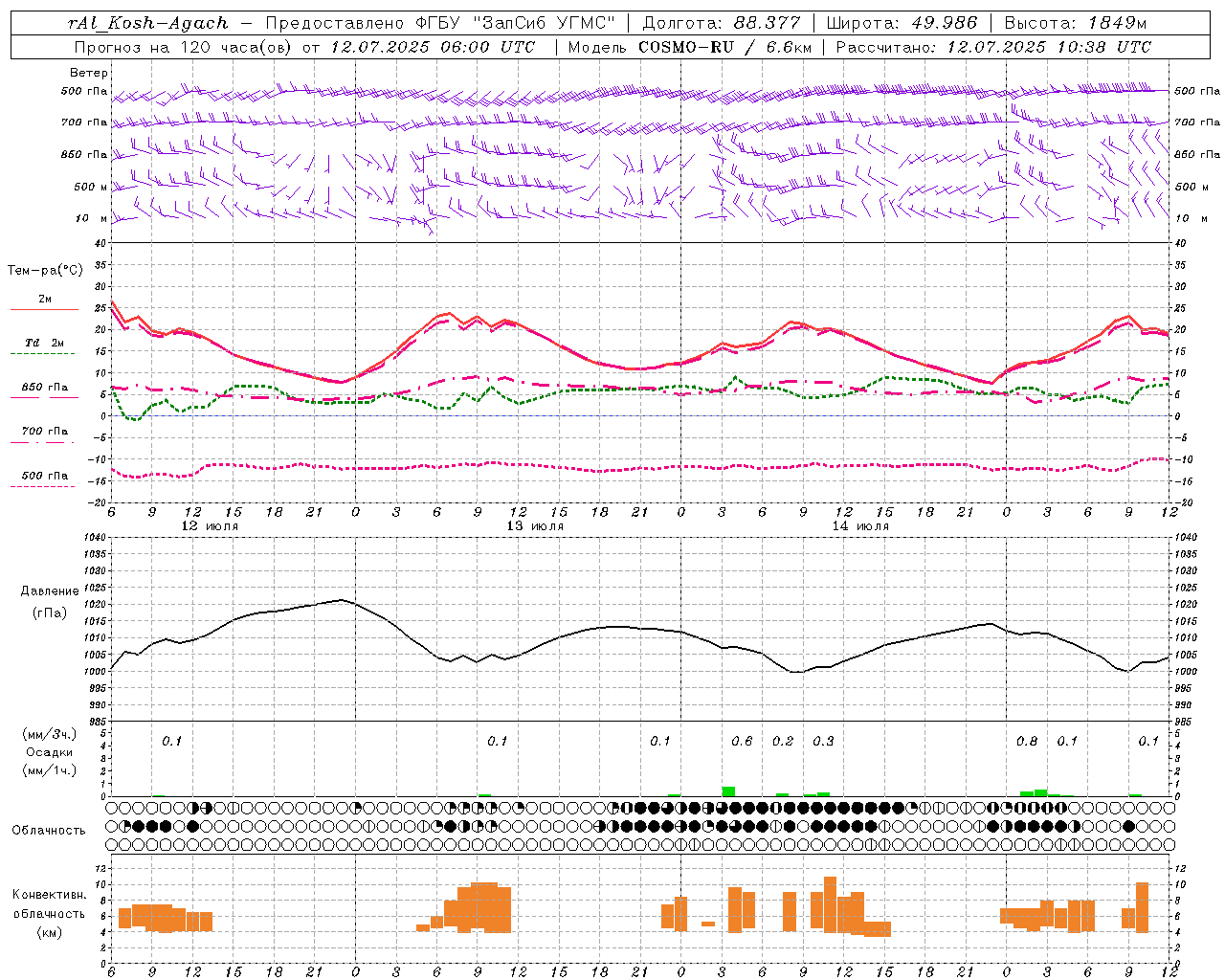This screenshot has height=980, width=1225.
Task: Click the precipitation value "0.6"
Action: coord(742,741)
